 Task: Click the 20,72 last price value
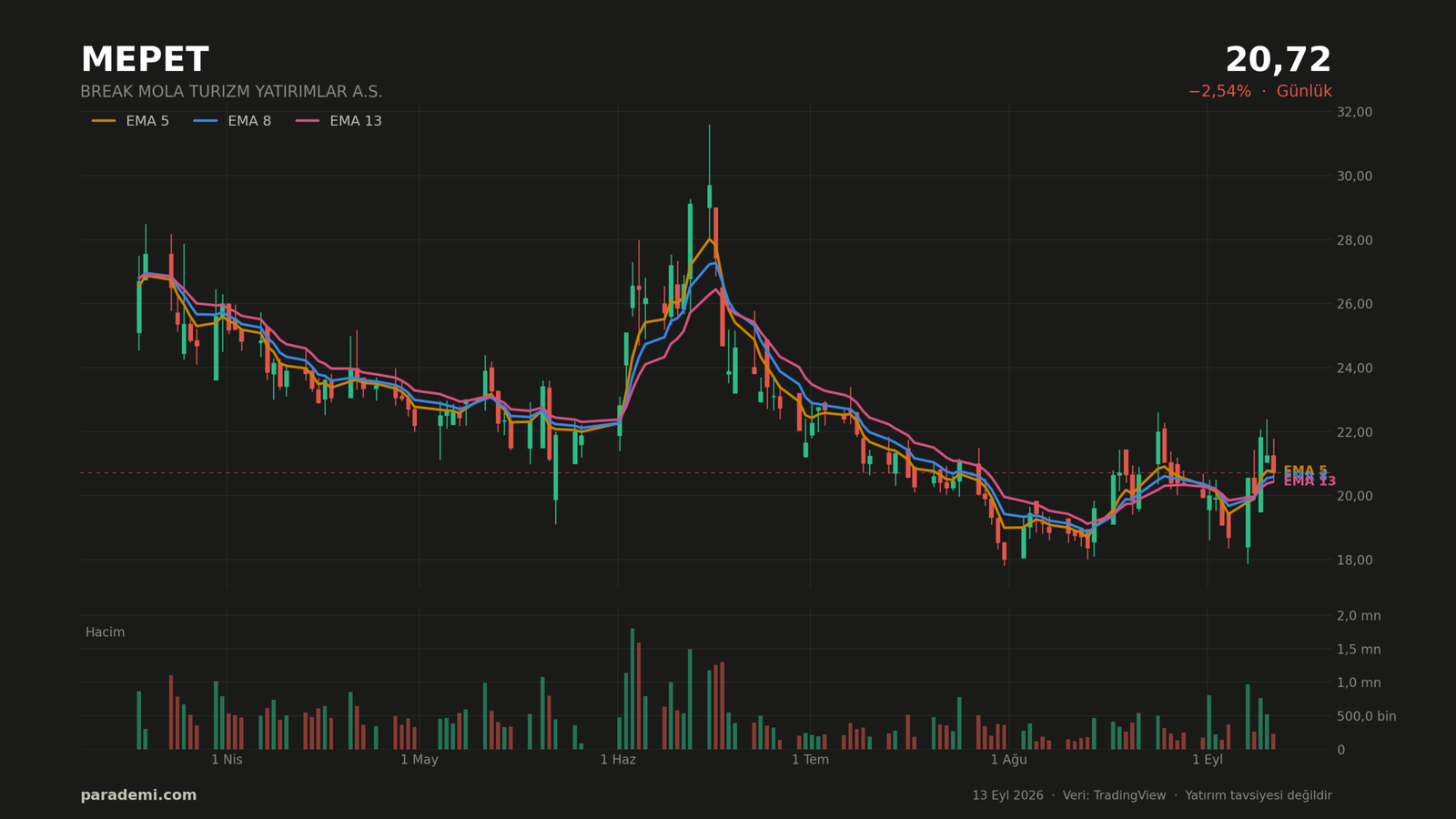point(1278,60)
